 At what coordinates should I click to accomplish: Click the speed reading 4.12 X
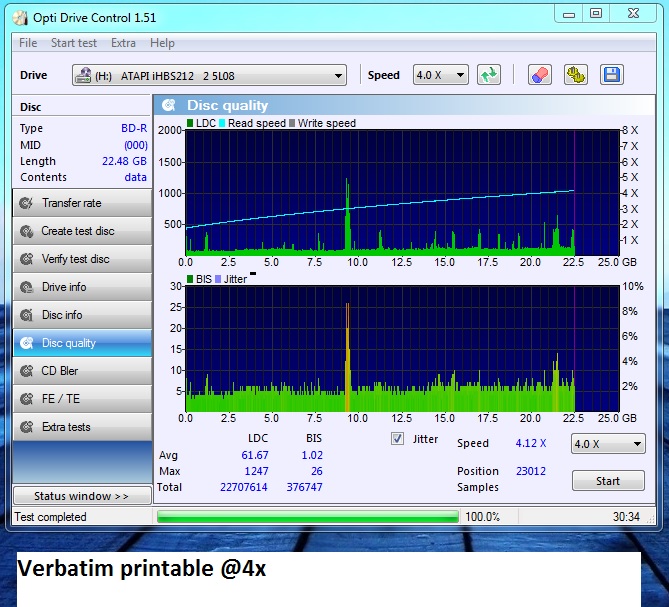(531, 443)
